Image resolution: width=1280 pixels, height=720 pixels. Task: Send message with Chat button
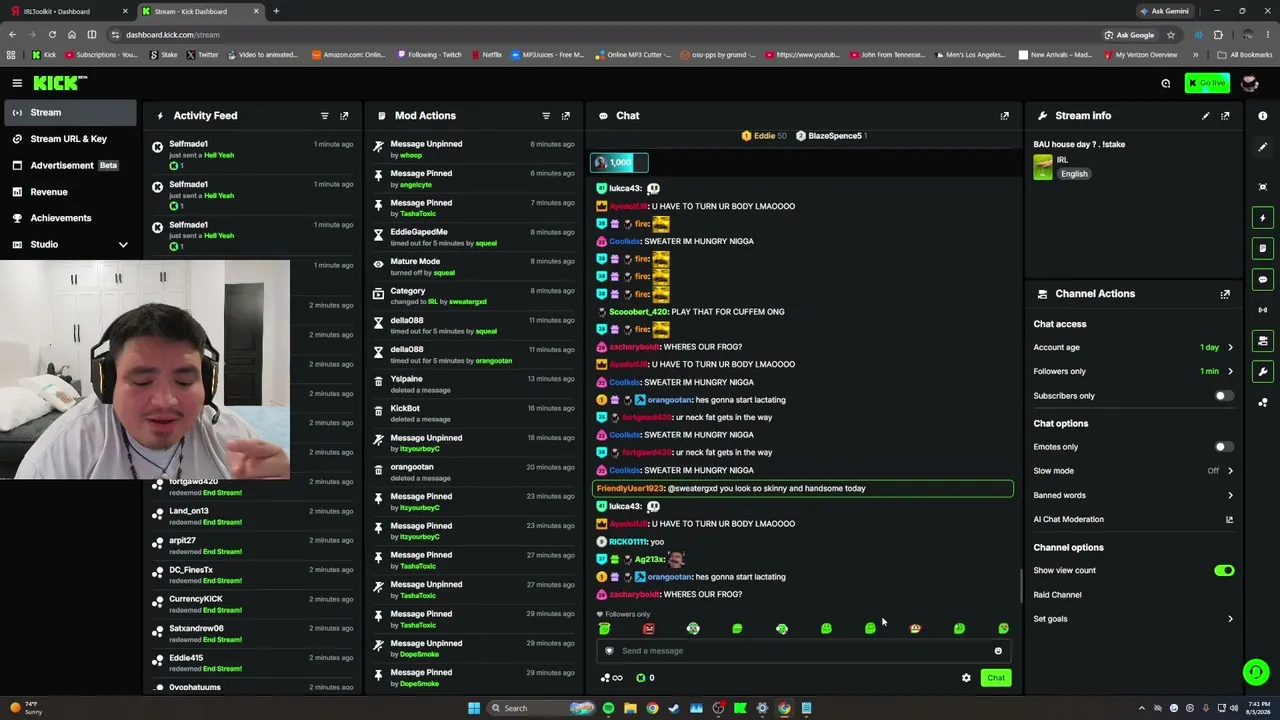[x=996, y=678]
